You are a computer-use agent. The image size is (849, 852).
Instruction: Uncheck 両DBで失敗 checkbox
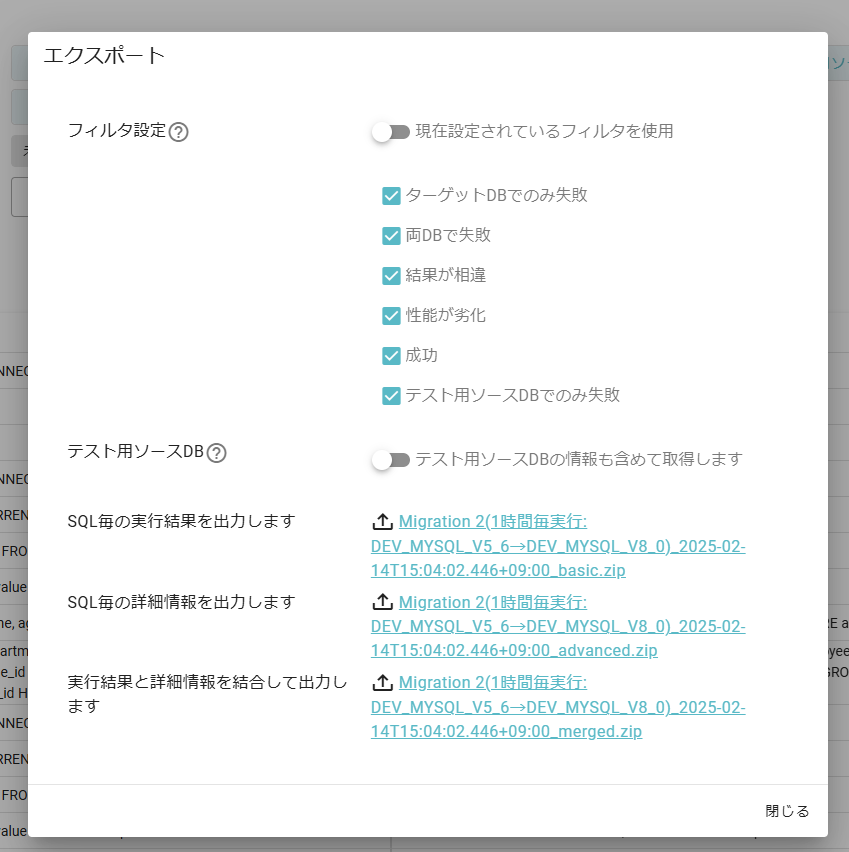point(391,236)
